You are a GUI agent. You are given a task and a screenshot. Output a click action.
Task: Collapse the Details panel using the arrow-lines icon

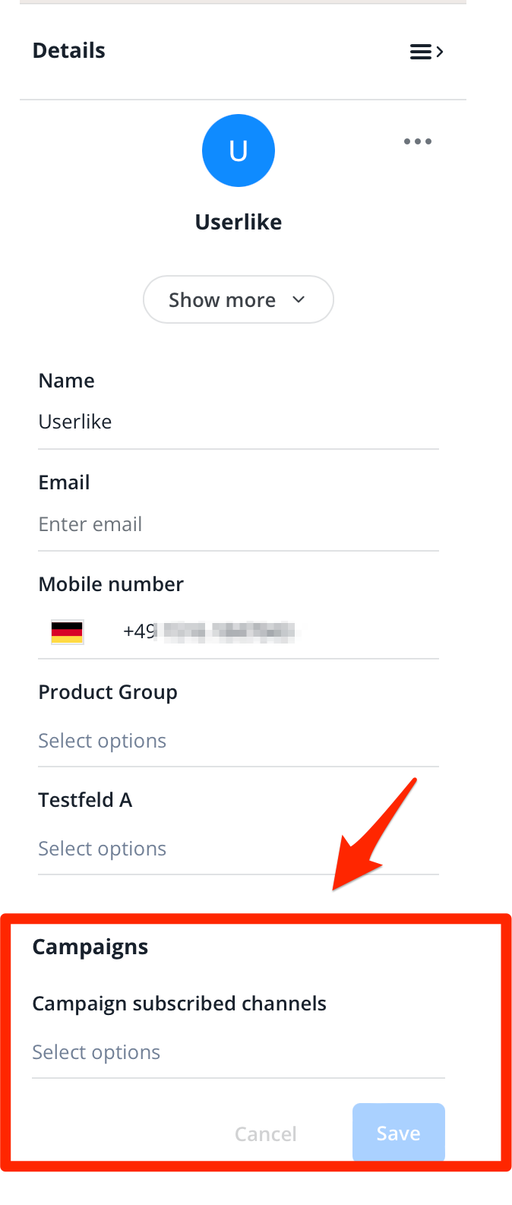point(427,52)
